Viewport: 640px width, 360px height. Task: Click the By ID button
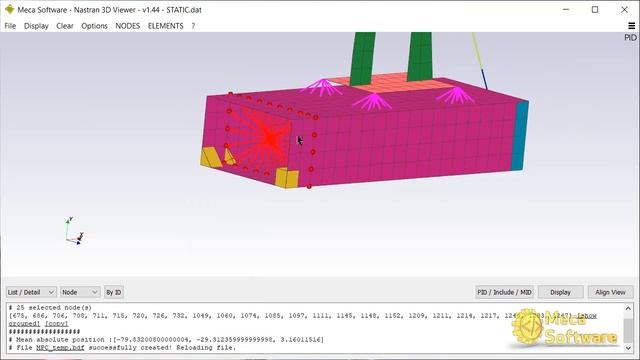click(113, 292)
